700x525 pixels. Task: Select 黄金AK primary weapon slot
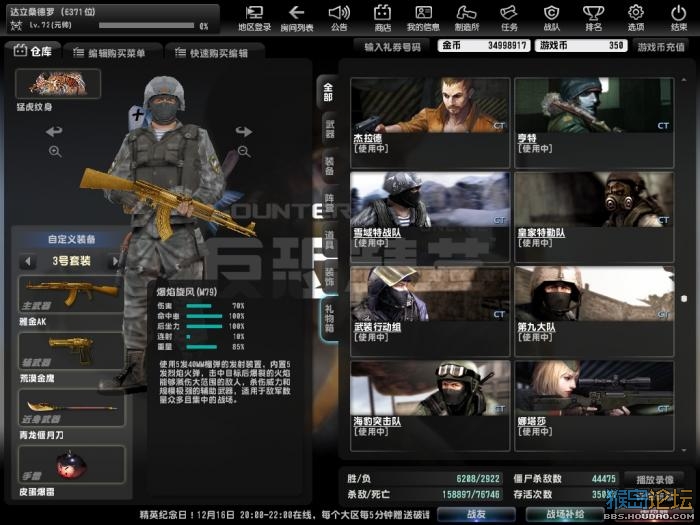coord(71,294)
